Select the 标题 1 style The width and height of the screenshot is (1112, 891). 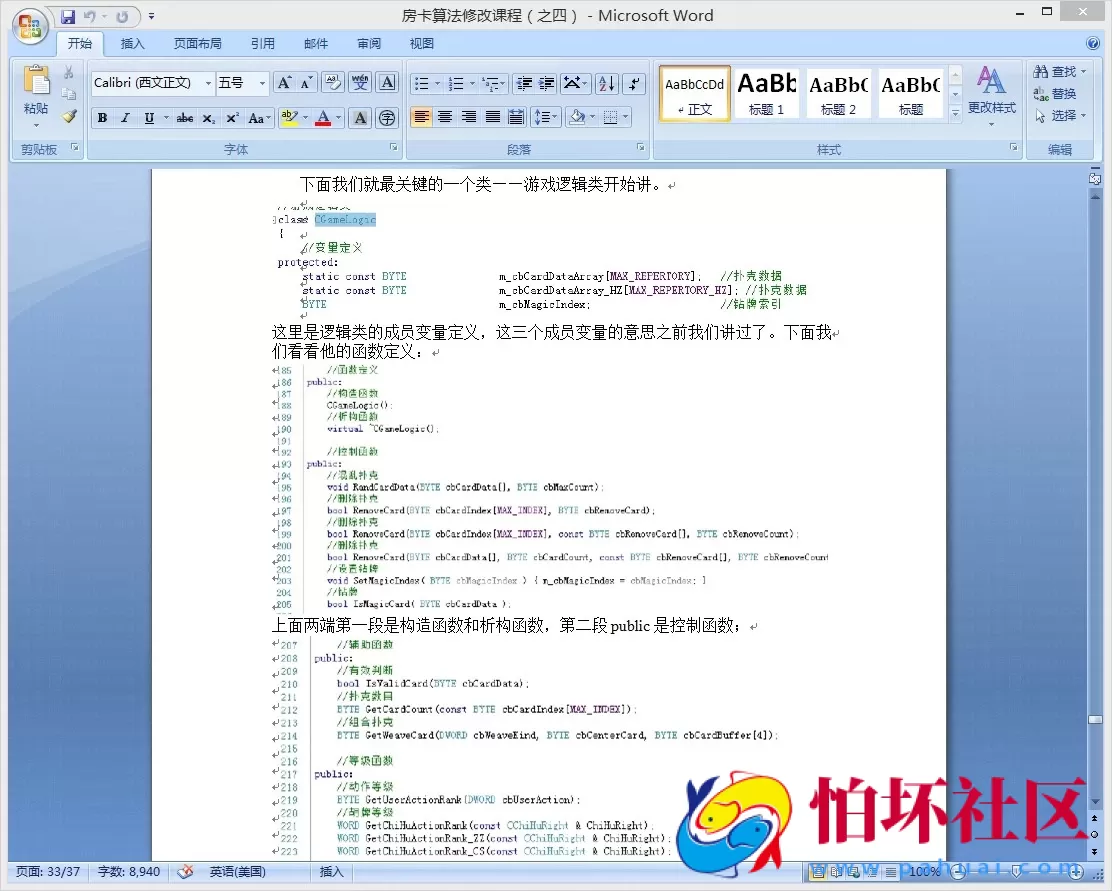click(x=766, y=92)
